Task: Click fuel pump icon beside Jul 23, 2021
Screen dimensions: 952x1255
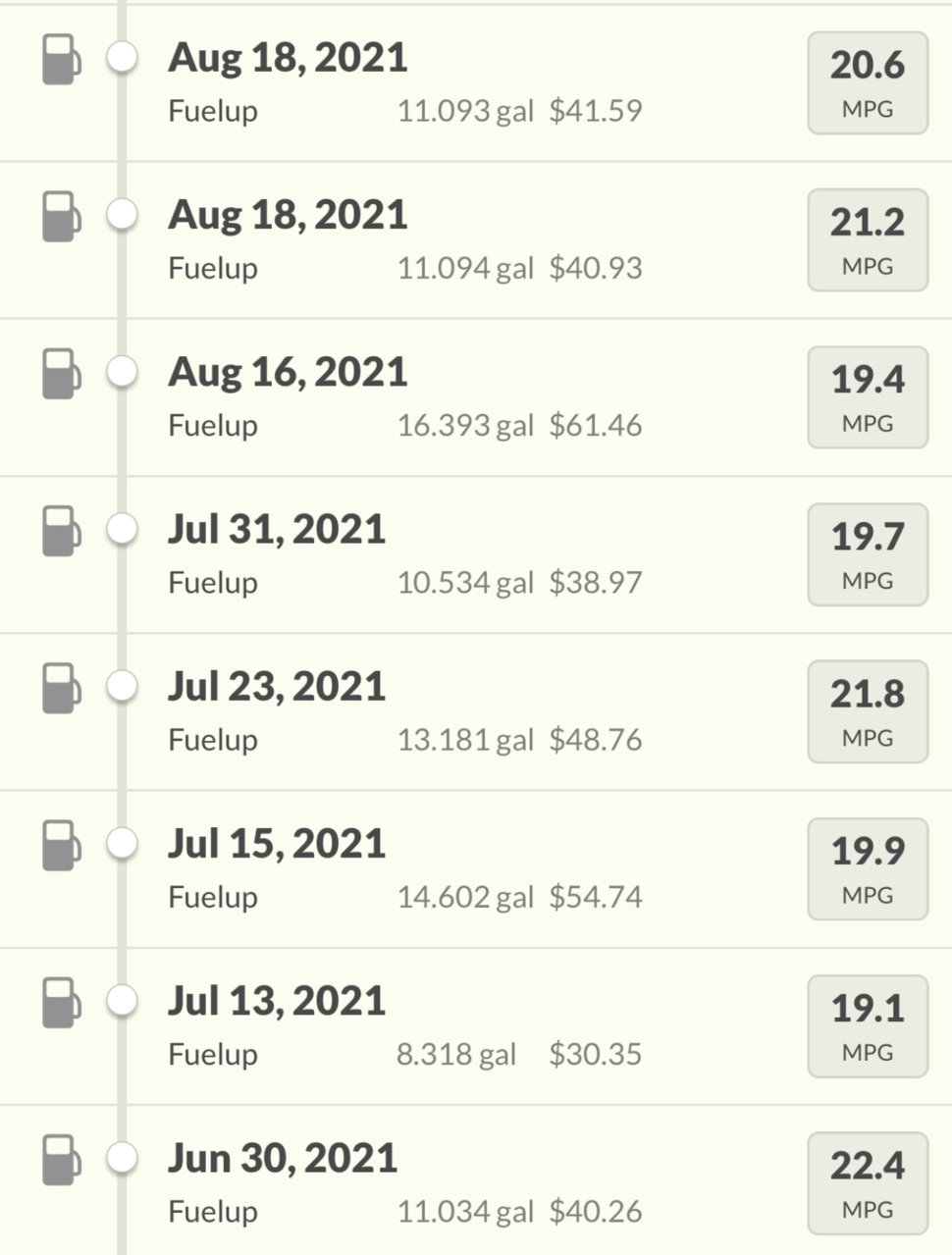Action: pos(61,688)
